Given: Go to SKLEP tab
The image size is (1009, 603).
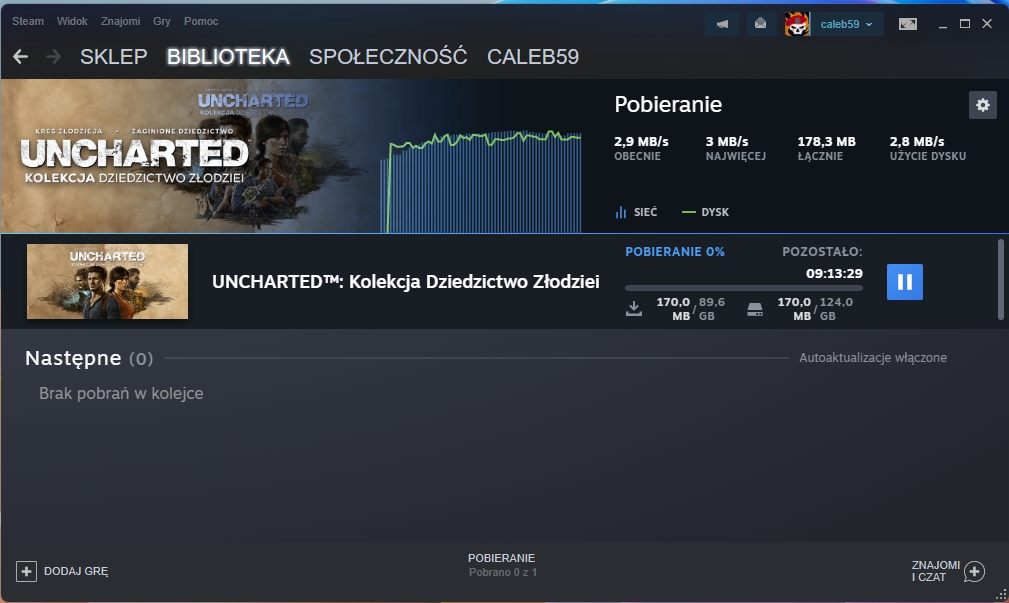Looking at the screenshot, I should pyautogui.click(x=113, y=57).
